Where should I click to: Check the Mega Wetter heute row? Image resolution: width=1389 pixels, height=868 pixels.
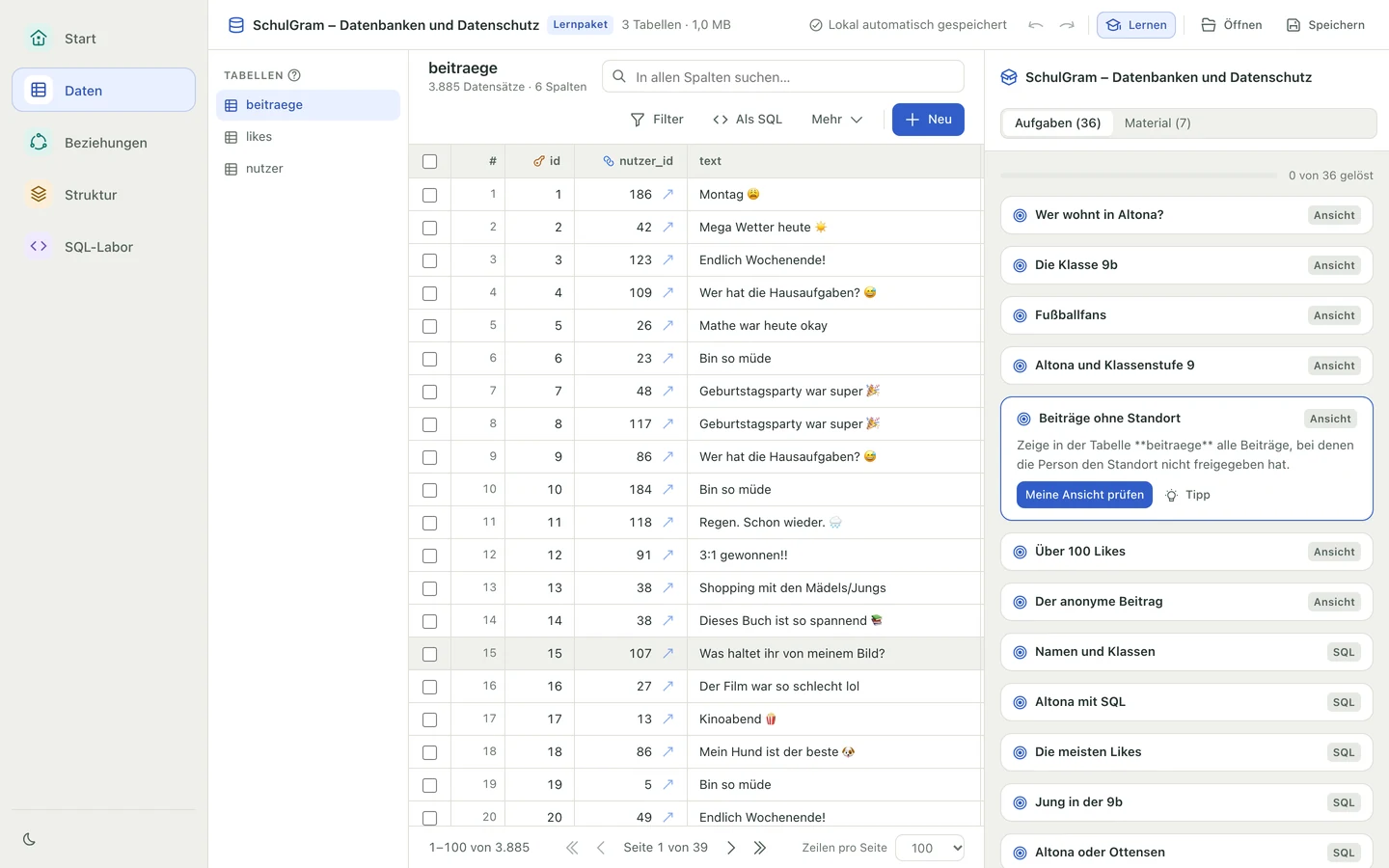pyautogui.click(x=430, y=228)
